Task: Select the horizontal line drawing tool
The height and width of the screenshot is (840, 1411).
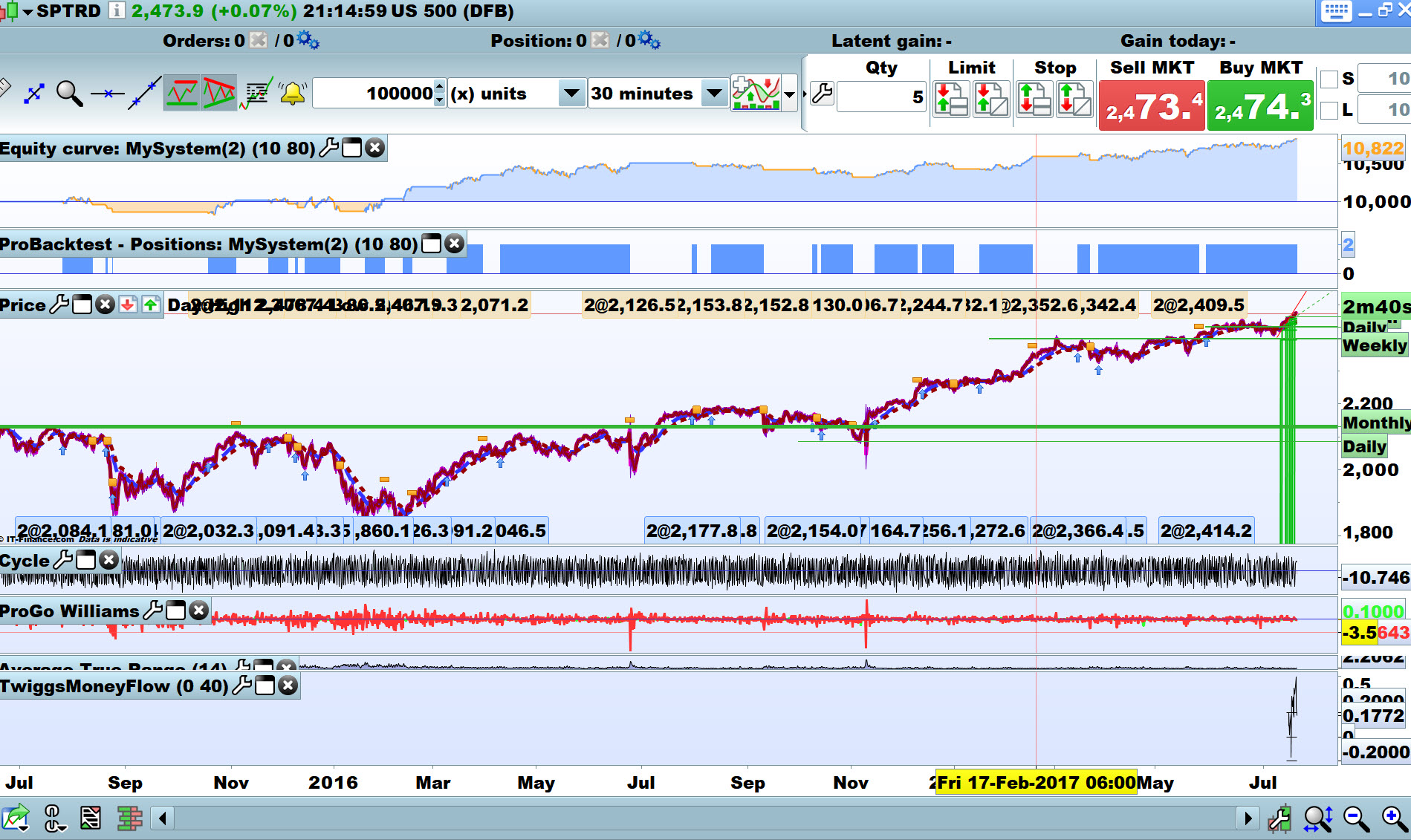Action: point(108,94)
